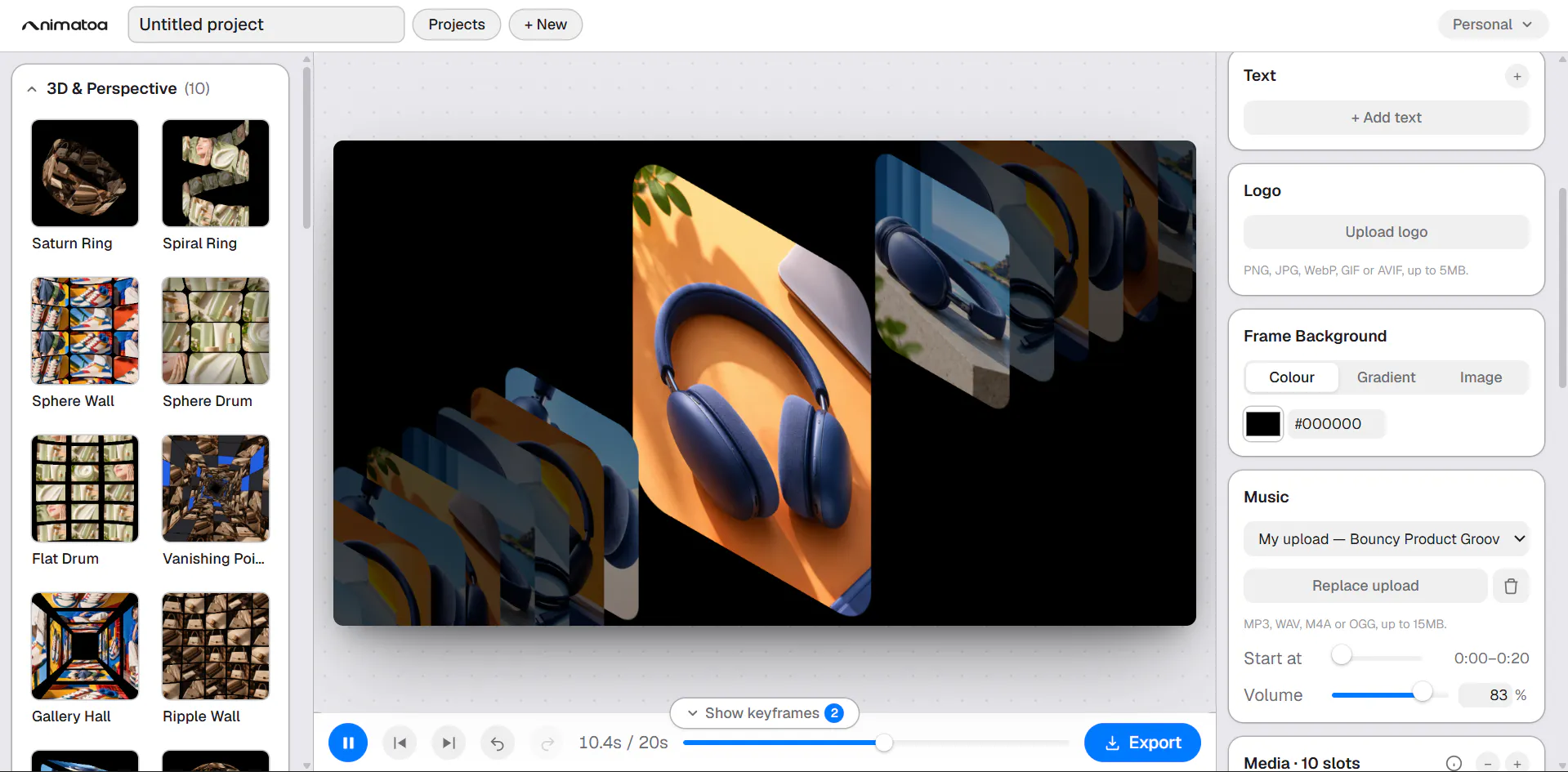The height and width of the screenshot is (772, 1568).
Task: Open the Projects page
Action: pyautogui.click(x=457, y=25)
